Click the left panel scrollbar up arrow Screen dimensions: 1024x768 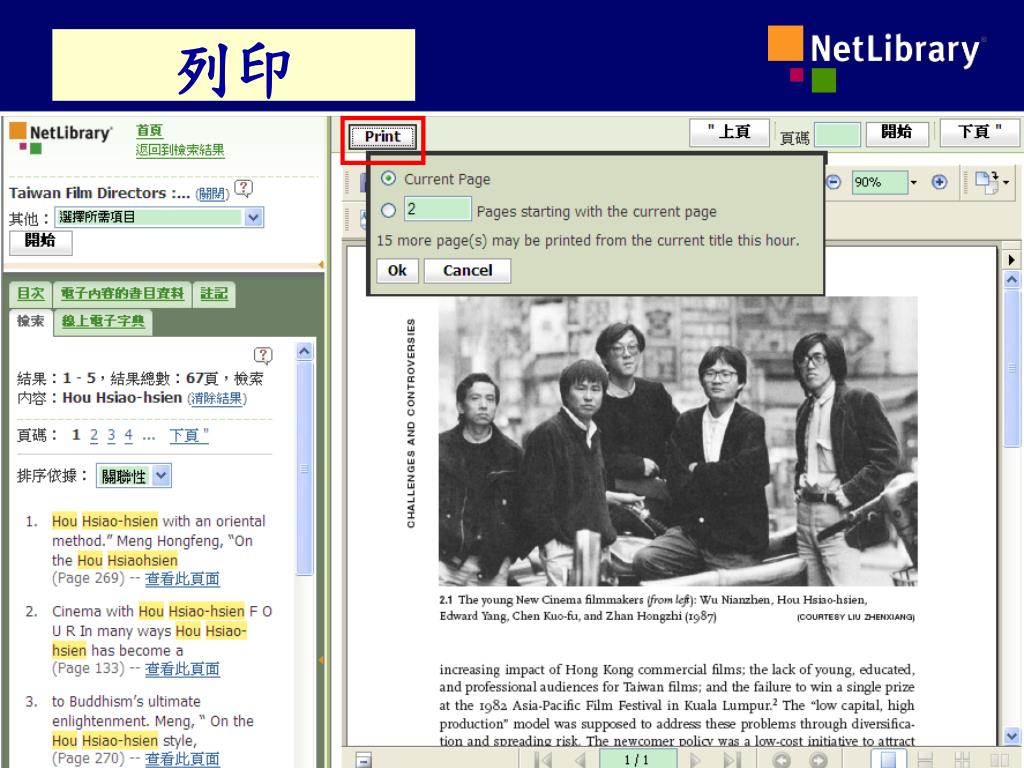pyautogui.click(x=304, y=351)
